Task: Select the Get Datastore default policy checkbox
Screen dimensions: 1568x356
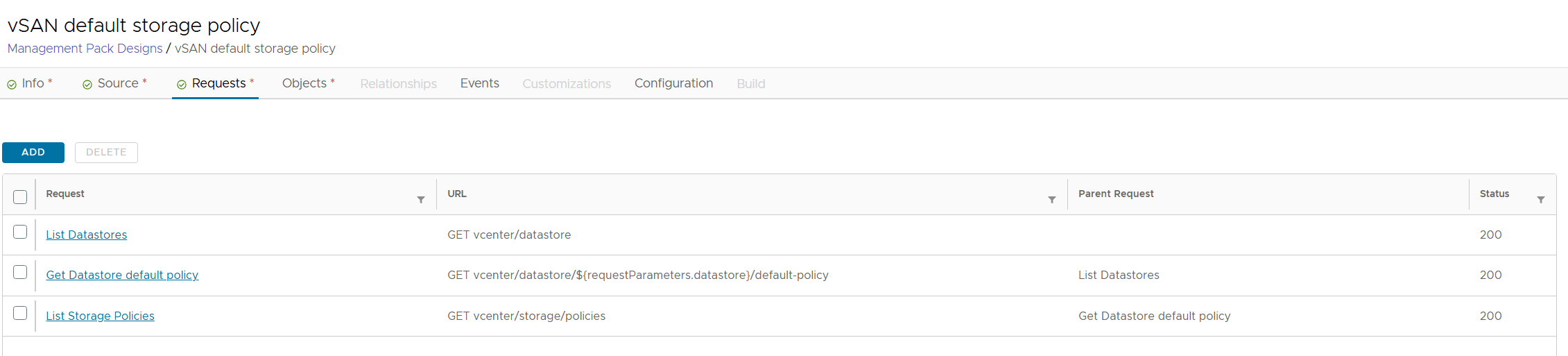Action: click(20, 272)
